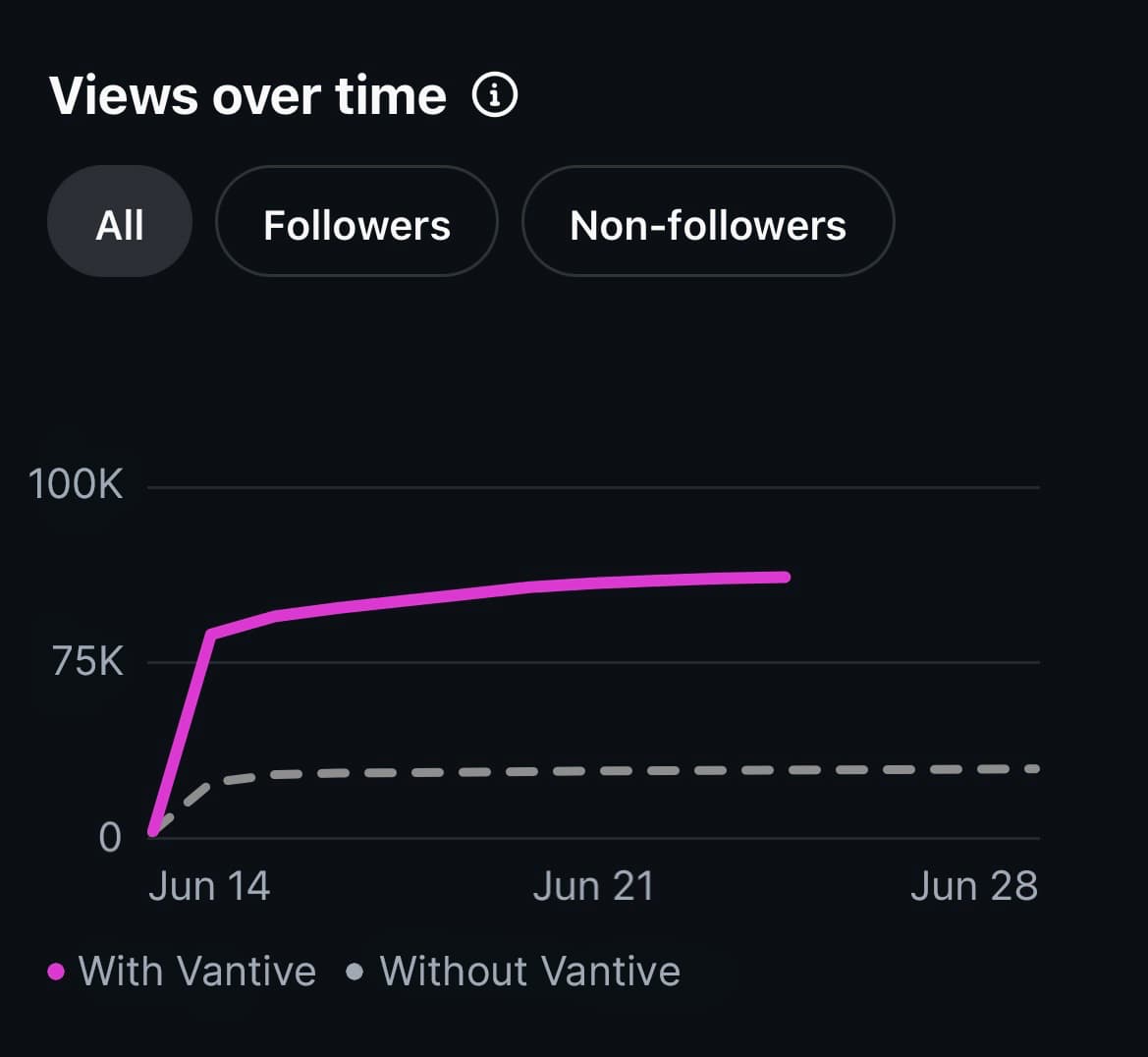Toggle the With Vantive legend label
Screen dimensions: 1148x1057
click(197, 972)
